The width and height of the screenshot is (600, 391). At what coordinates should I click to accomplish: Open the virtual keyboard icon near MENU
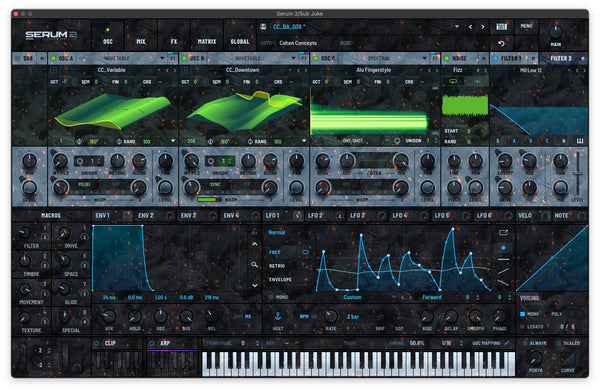coord(501,26)
